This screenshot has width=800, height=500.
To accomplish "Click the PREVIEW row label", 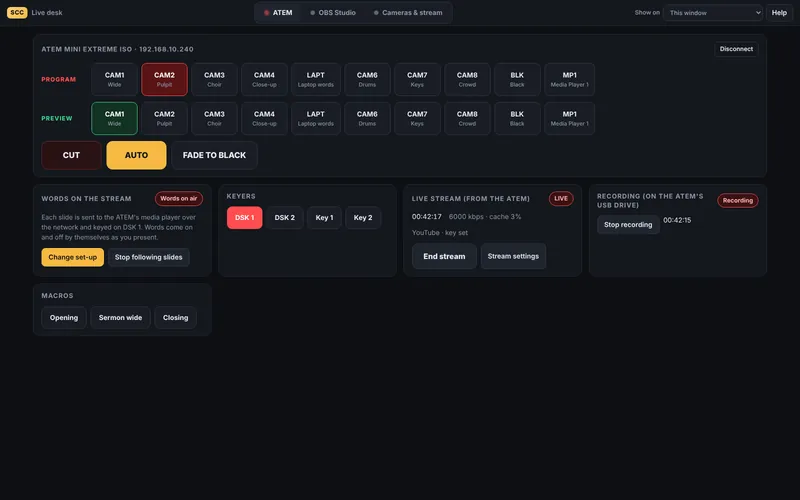I will tap(57, 118).
